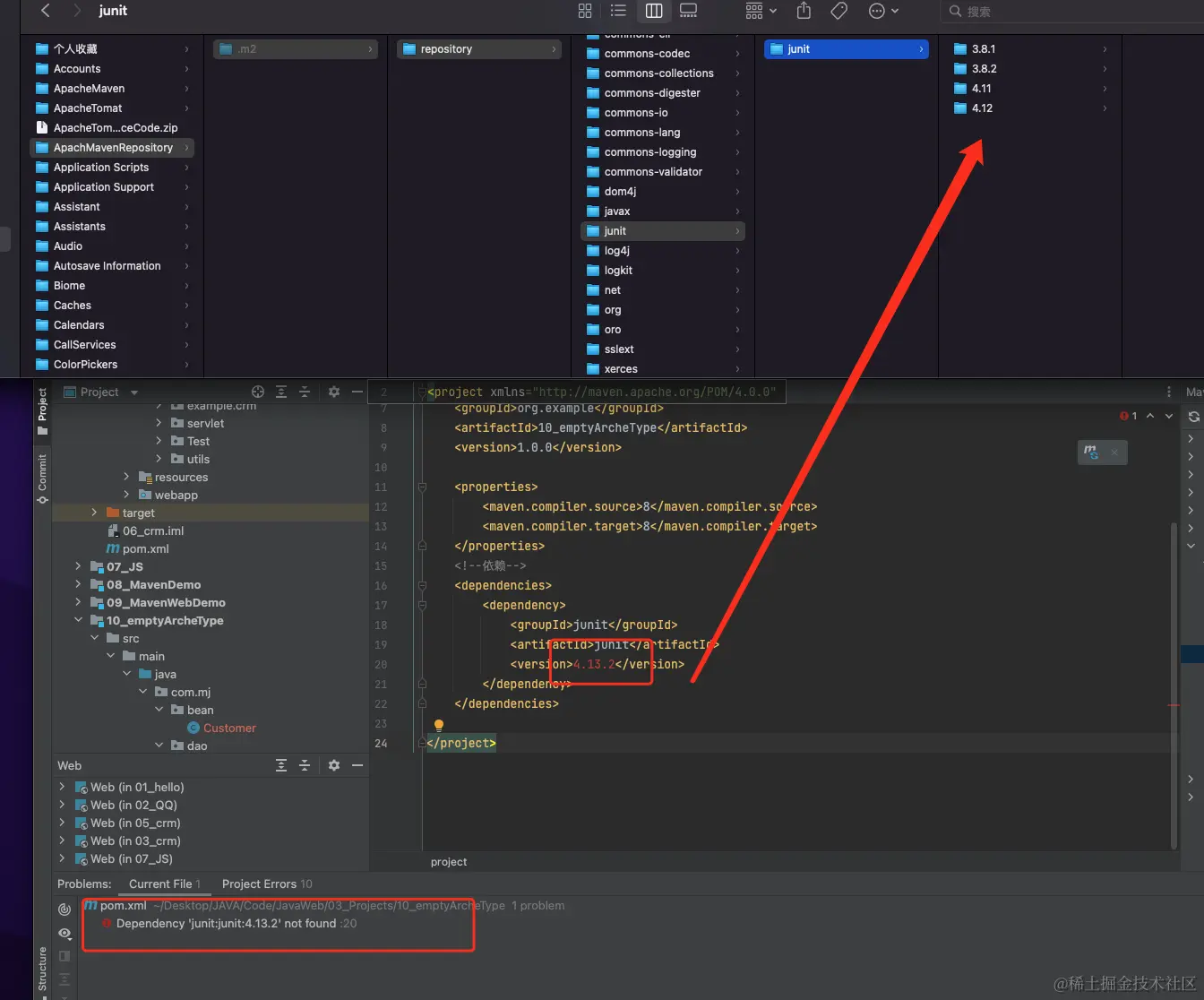
Task: Switch Finder to list view
Action: point(618,11)
